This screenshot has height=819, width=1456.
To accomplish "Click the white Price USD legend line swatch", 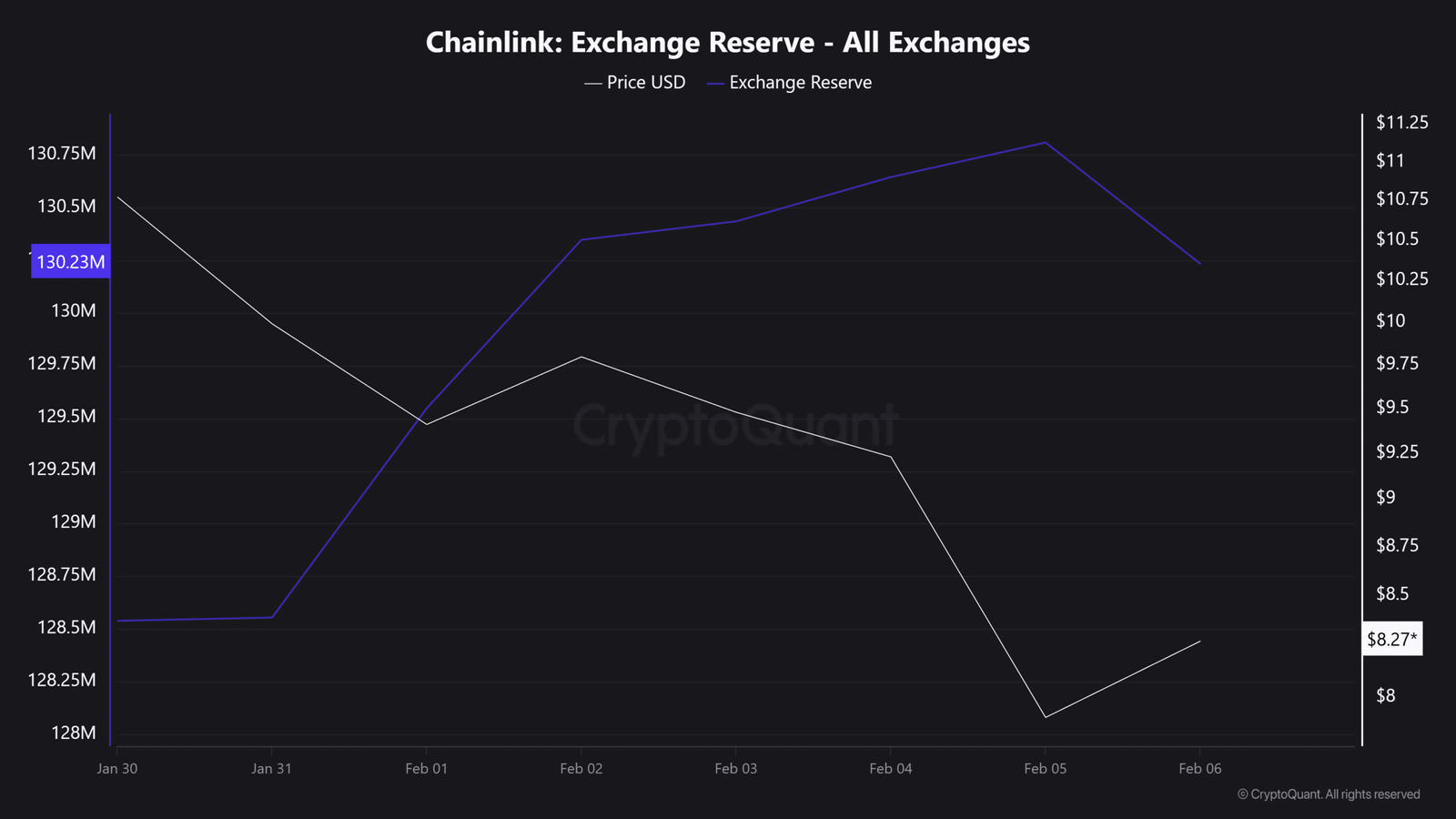I will 593,84.
